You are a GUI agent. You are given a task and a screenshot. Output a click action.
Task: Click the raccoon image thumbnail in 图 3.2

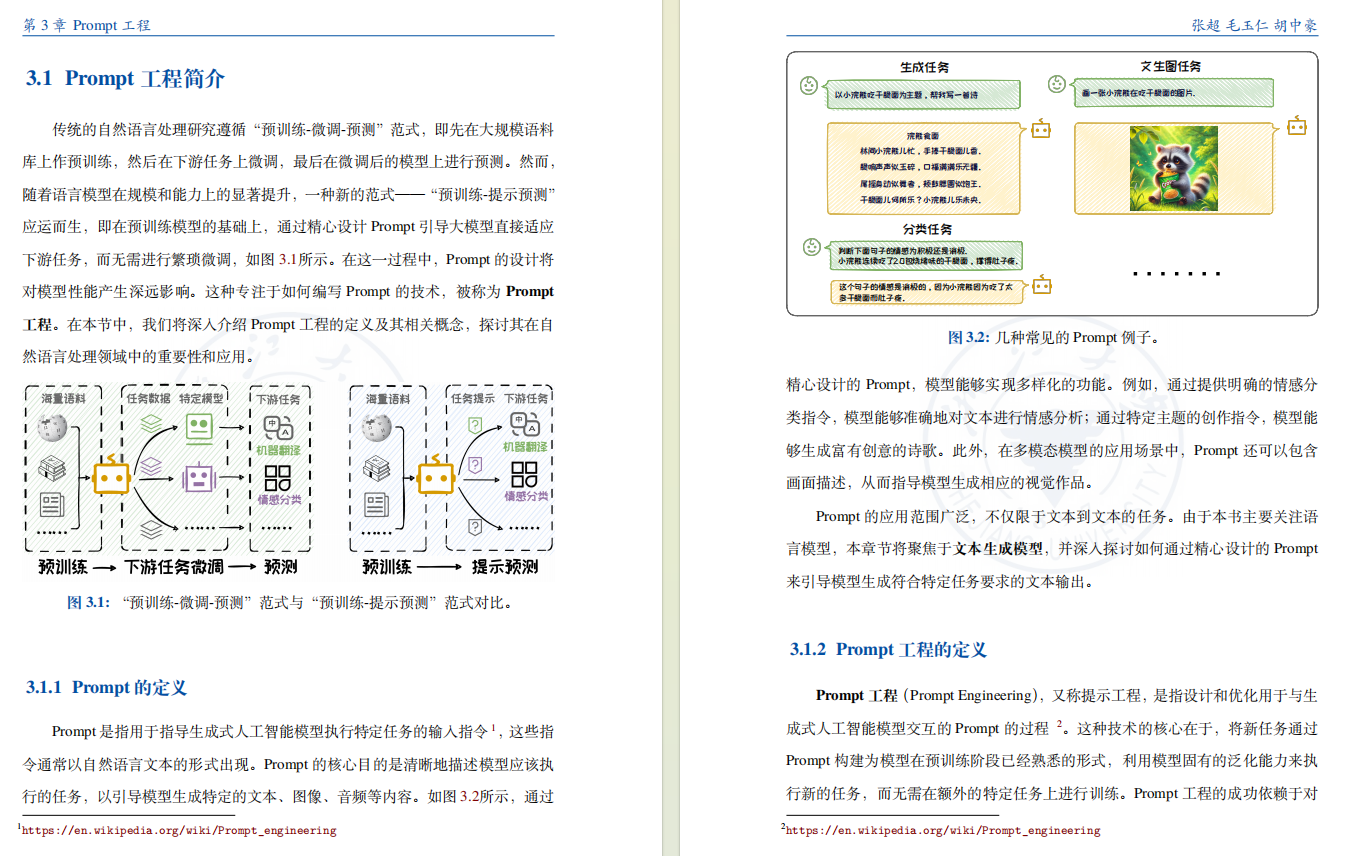pos(1173,170)
